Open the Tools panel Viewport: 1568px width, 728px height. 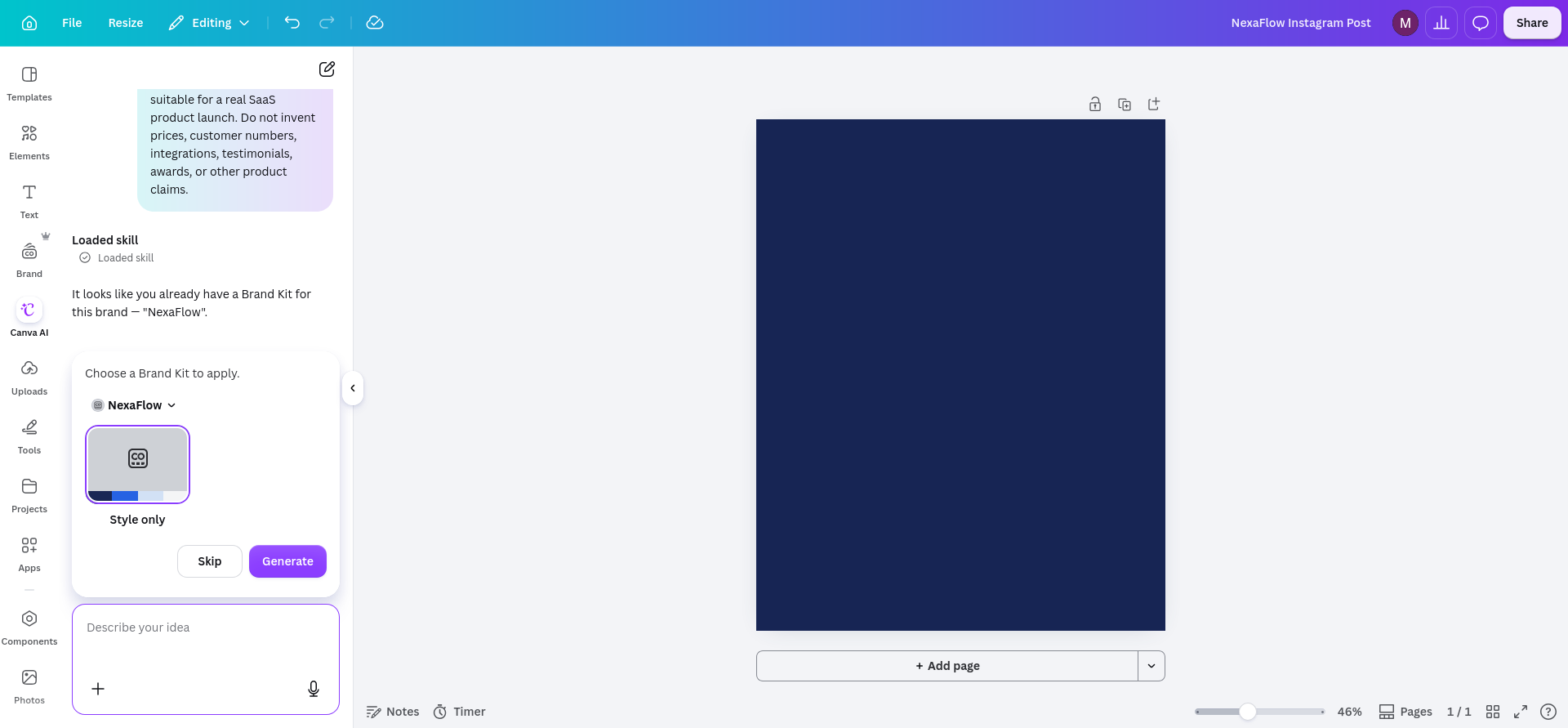29,436
